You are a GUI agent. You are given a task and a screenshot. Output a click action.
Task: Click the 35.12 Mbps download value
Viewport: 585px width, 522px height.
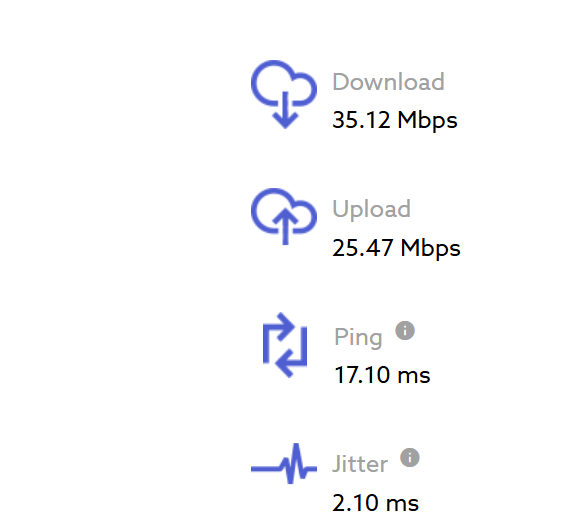click(395, 121)
